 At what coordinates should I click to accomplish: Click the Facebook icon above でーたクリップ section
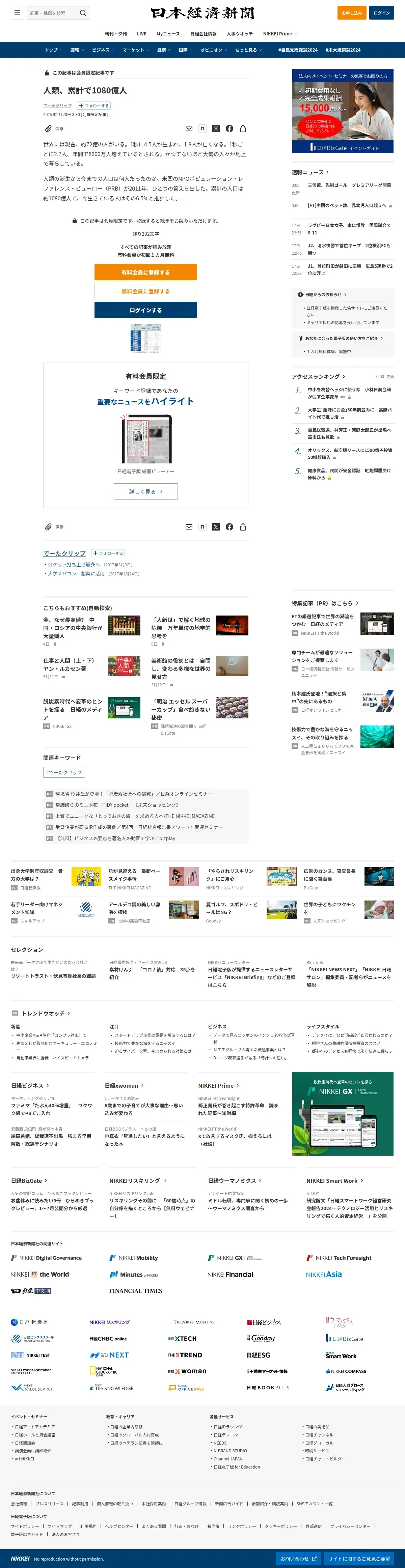(x=230, y=526)
